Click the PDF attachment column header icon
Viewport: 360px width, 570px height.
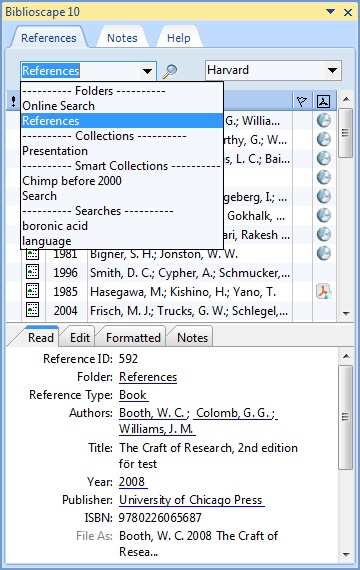[323, 101]
